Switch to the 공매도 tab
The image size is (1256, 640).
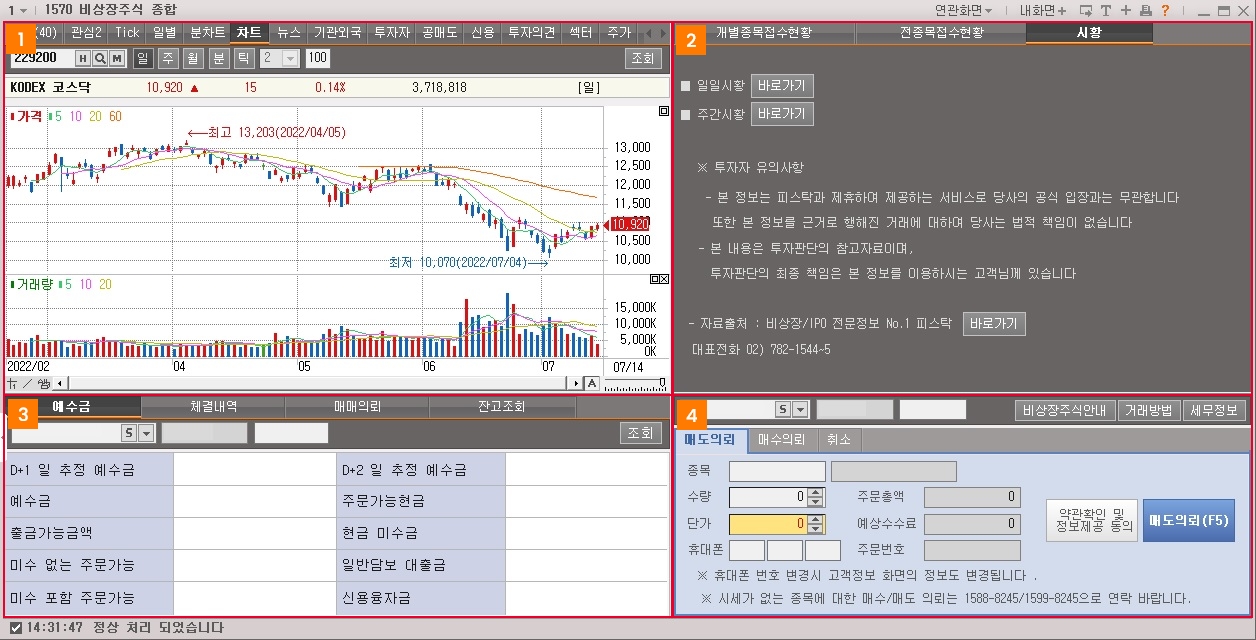[x=438, y=32]
